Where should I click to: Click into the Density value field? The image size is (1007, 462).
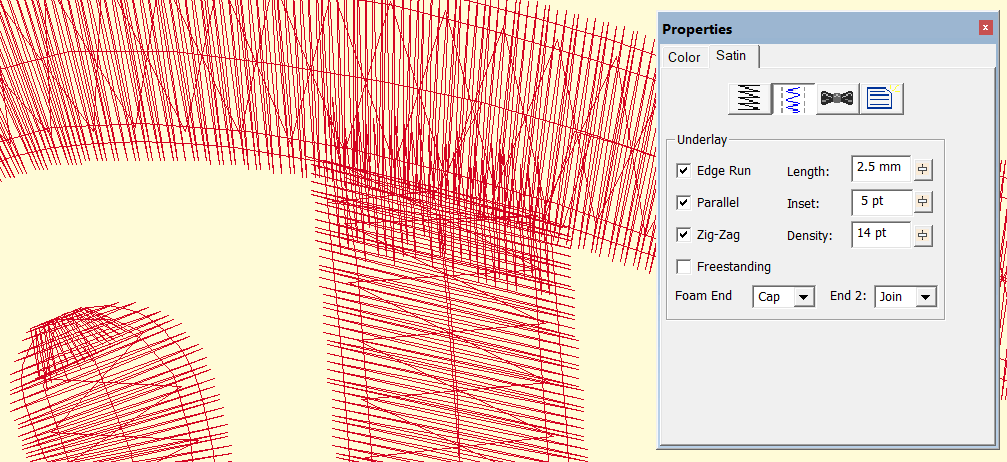click(x=881, y=234)
